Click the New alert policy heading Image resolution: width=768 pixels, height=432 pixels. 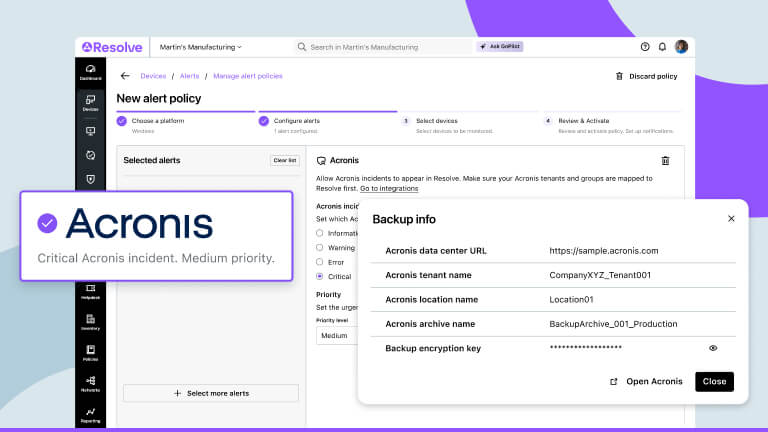(x=159, y=98)
